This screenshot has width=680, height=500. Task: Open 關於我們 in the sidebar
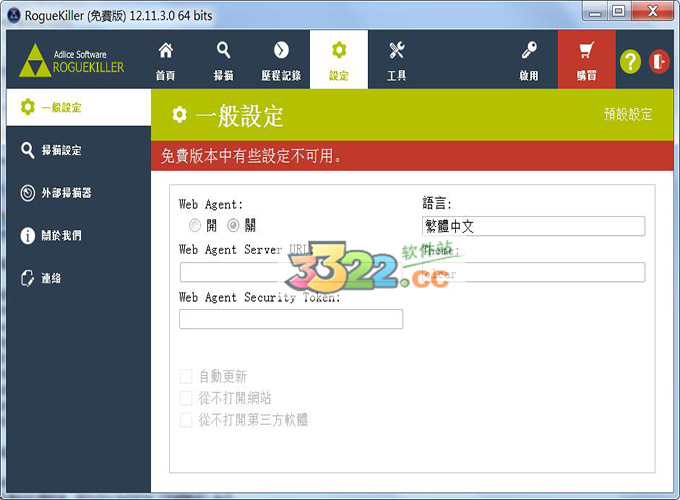click(78, 235)
